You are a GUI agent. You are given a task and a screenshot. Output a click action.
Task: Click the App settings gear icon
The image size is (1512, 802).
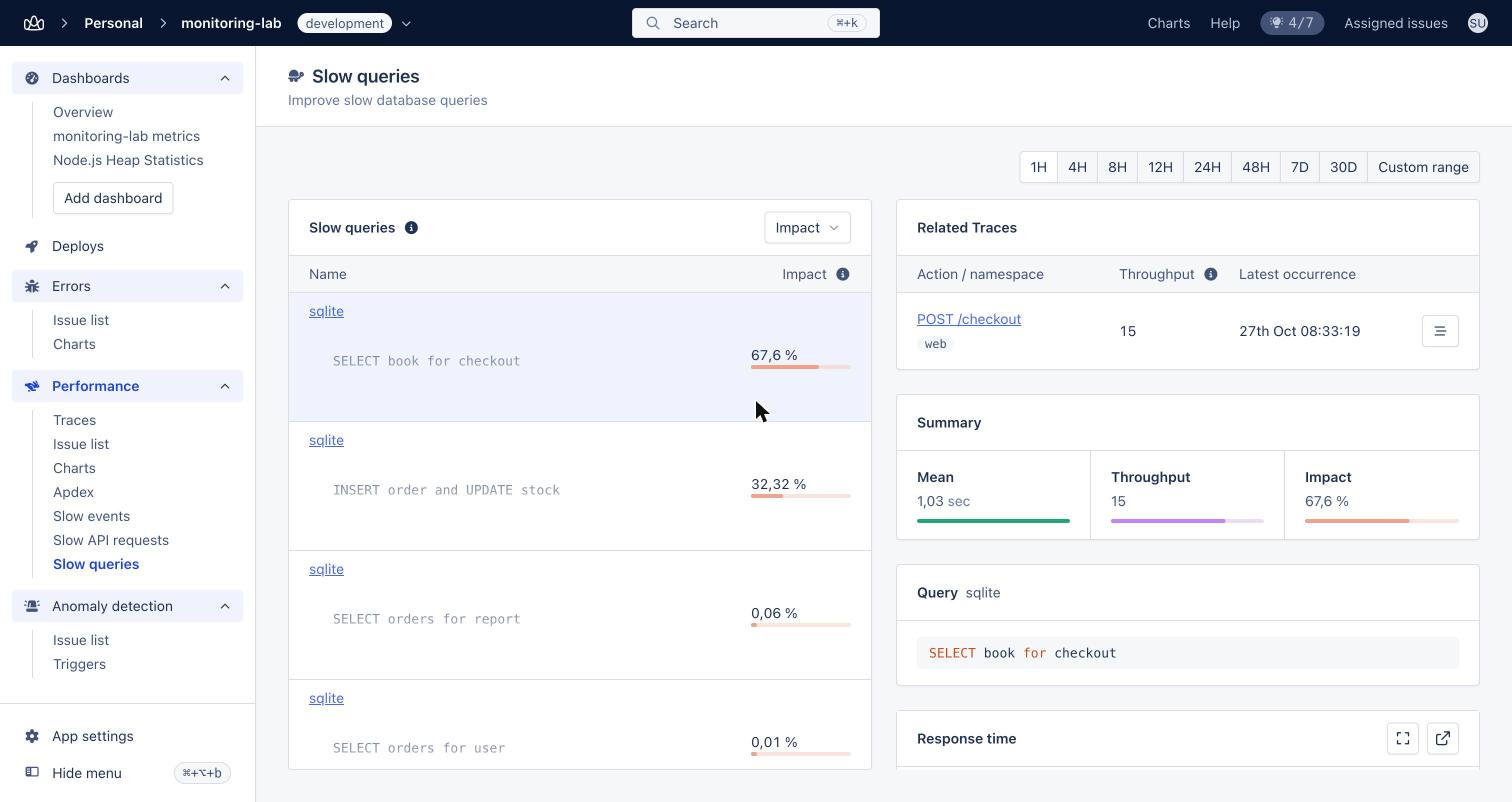pyautogui.click(x=32, y=736)
